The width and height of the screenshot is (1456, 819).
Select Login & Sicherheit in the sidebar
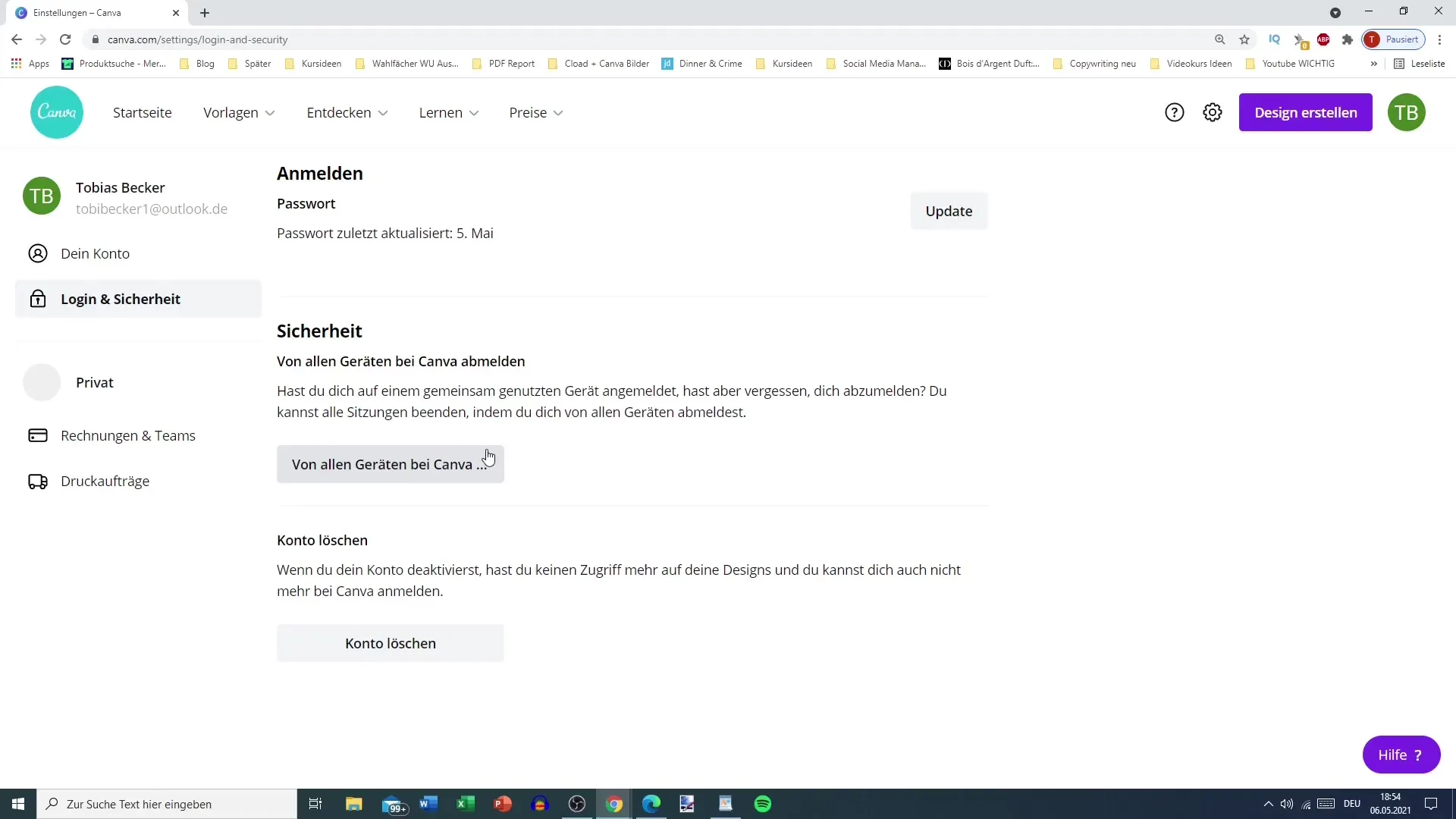click(x=138, y=299)
